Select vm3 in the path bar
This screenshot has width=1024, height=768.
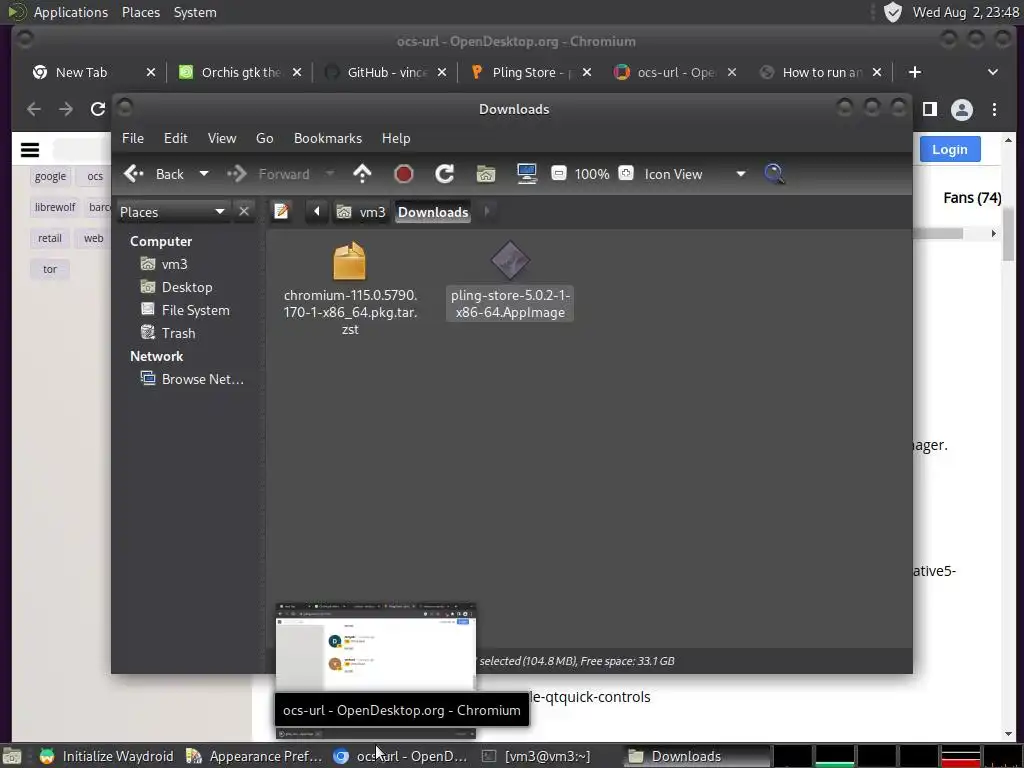(x=361, y=212)
